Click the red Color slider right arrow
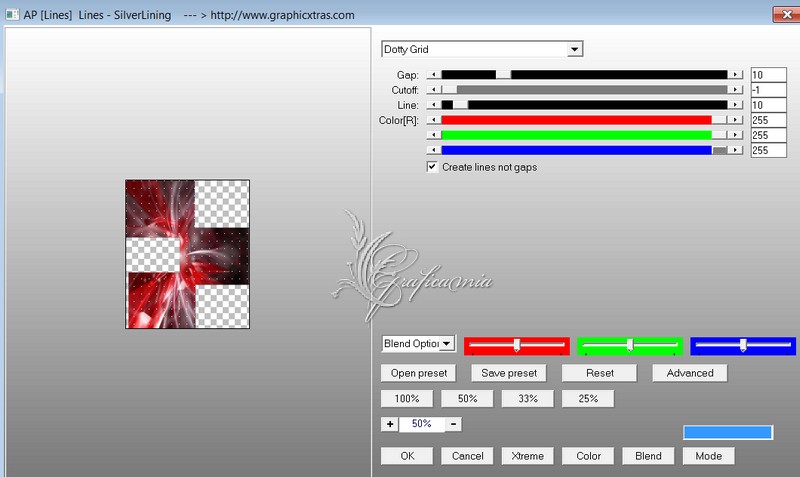The width and height of the screenshot is (800, 477). point(735,120)
